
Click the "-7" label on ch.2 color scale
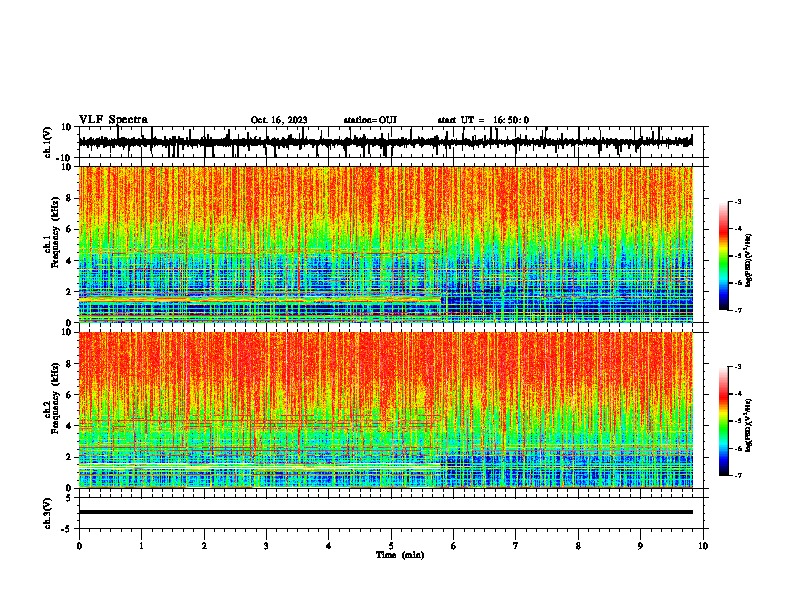738,476
